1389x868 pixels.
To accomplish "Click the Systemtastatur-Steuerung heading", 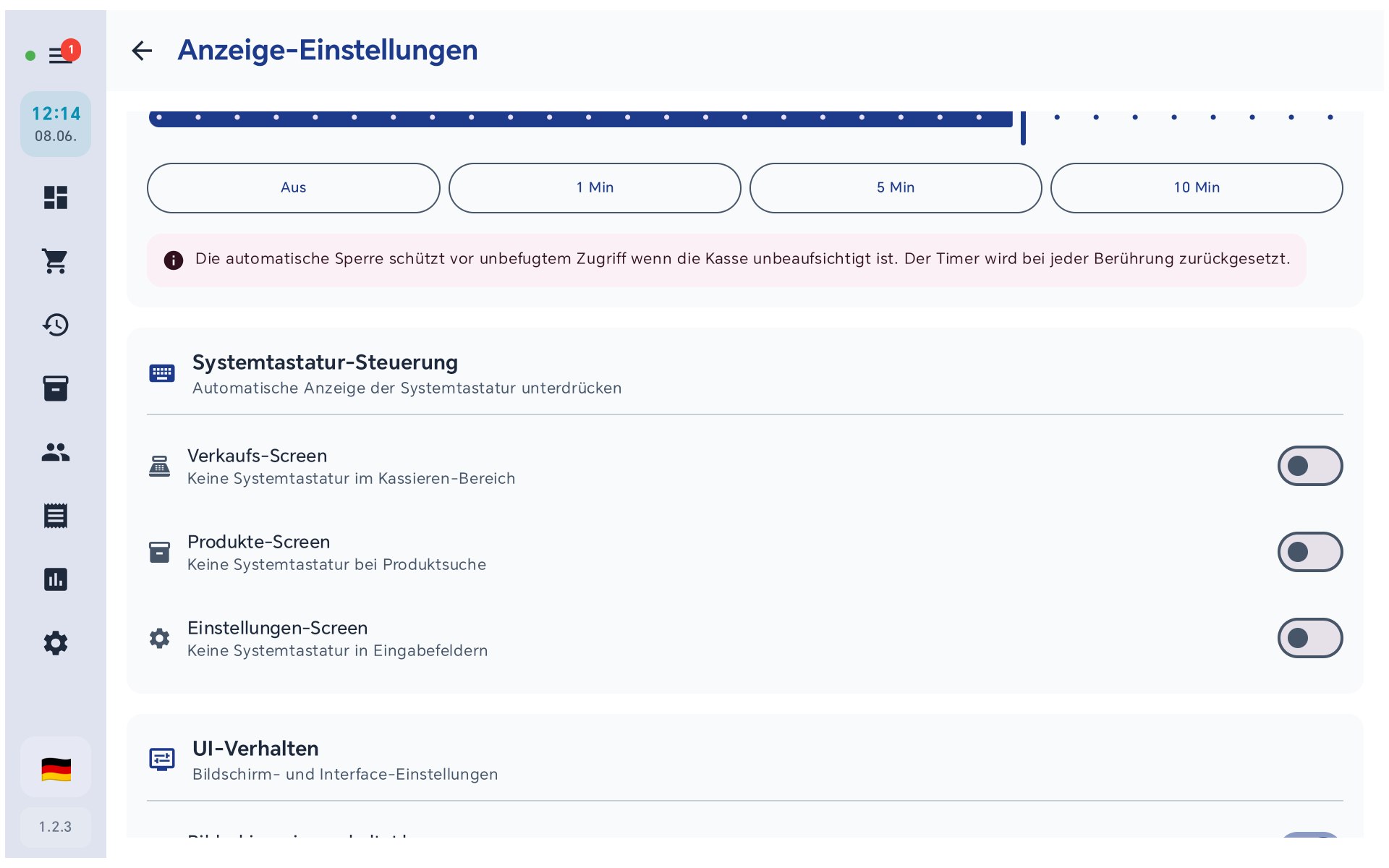I will click(x=325, y=362).
